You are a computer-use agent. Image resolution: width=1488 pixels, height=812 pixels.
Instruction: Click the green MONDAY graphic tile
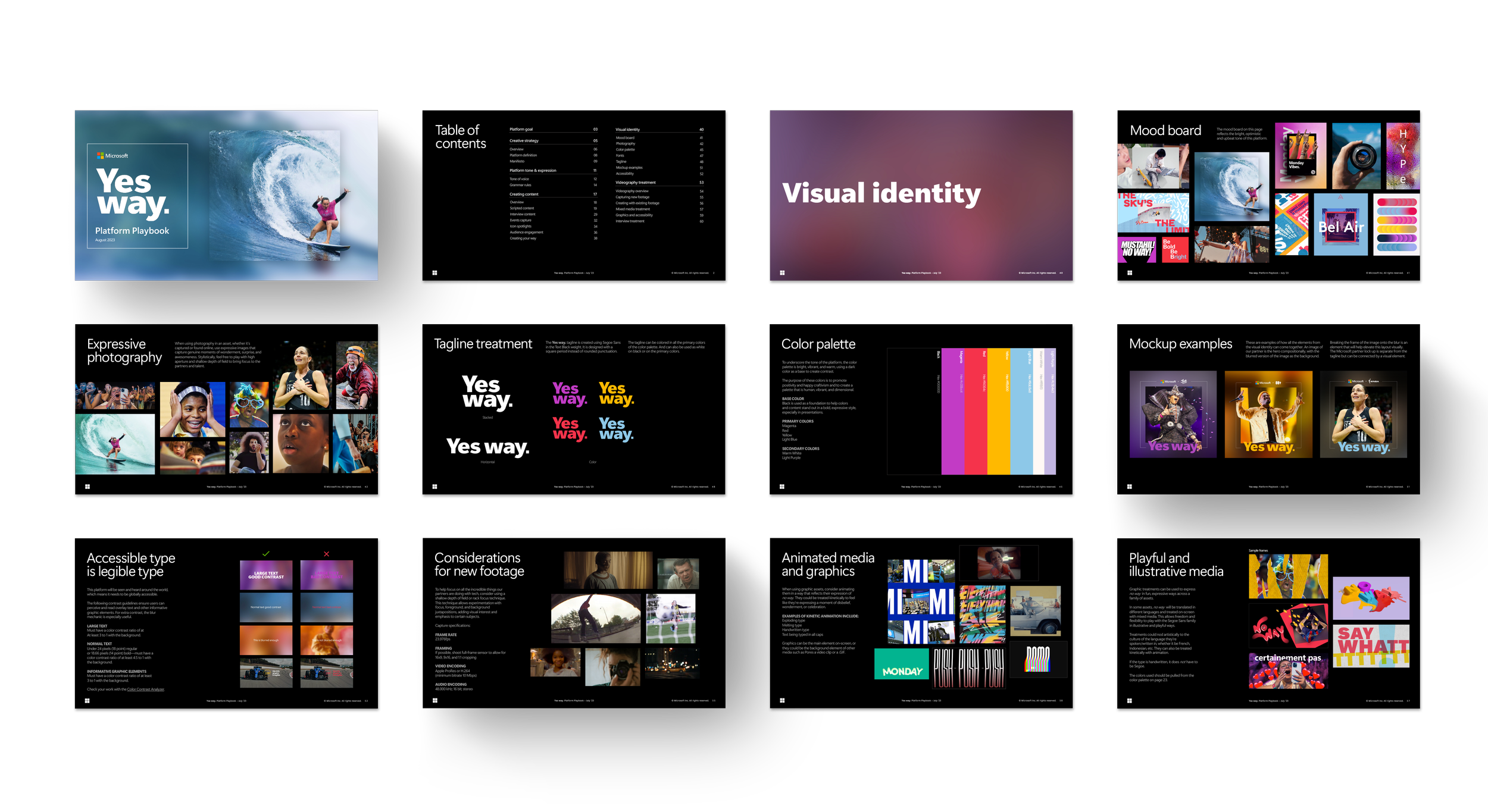click(x=902, y=664)
